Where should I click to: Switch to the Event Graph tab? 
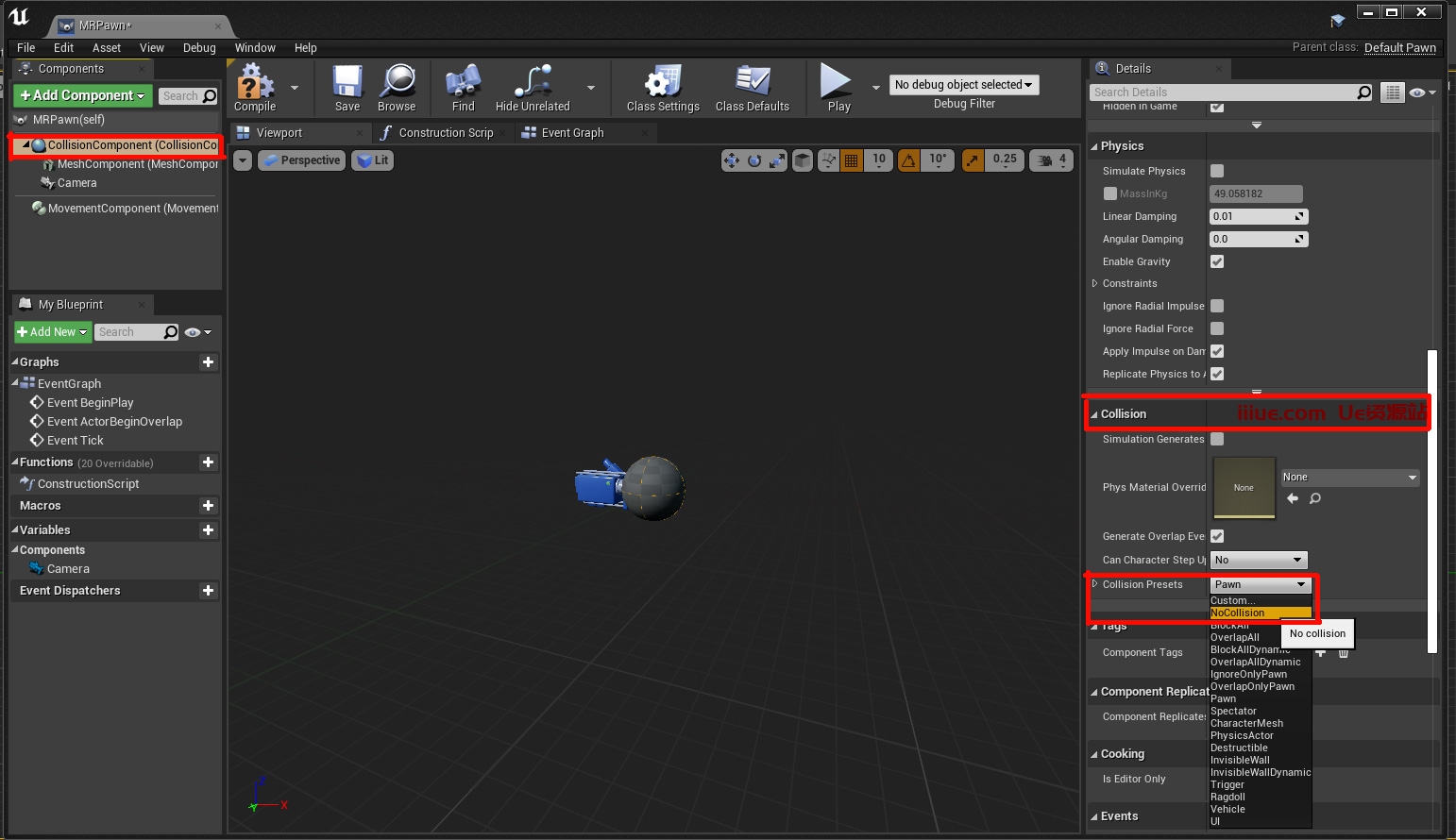[572, 133]
